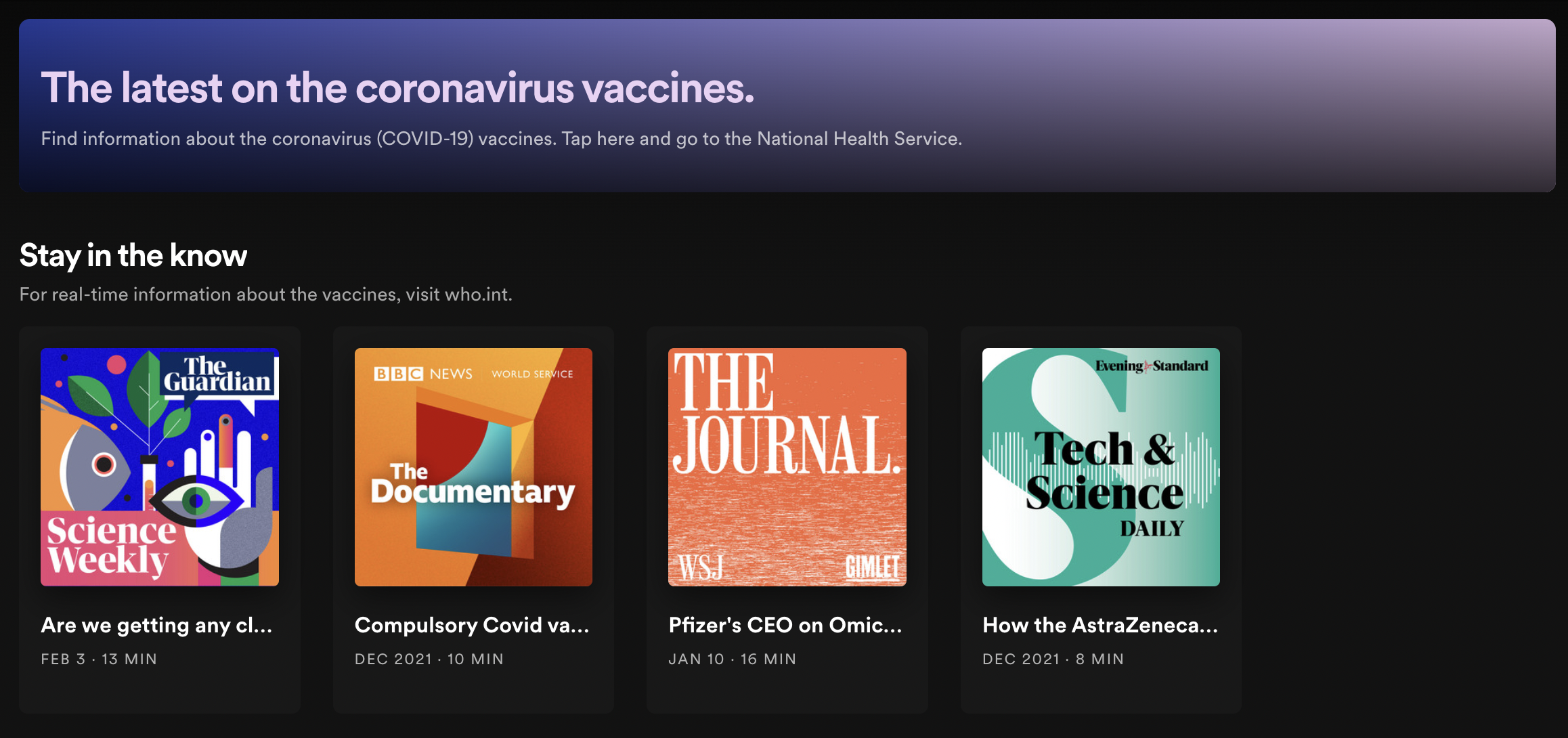This screenshot has width=1568, height=738.
Task: Open episode 'How the AstraZeneca...'
Action: 1100,625
